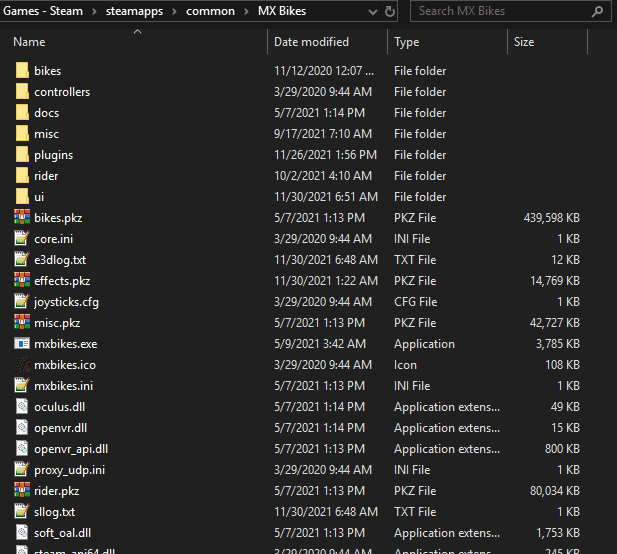Click the misc folder icon

tap(22, 134)
